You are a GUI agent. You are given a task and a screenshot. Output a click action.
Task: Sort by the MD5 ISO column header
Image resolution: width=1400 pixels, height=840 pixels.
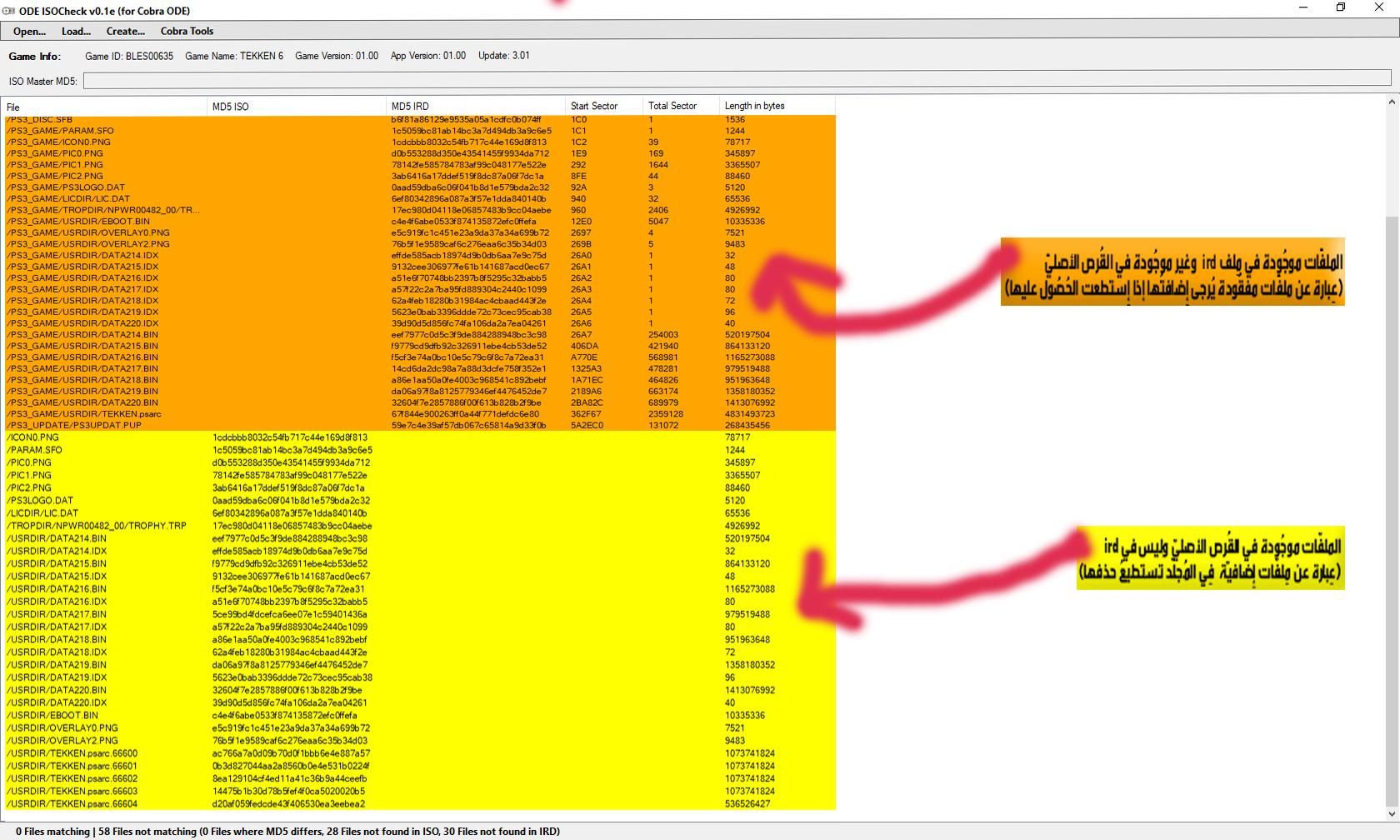pyautogui.click(x=296, y=107)
